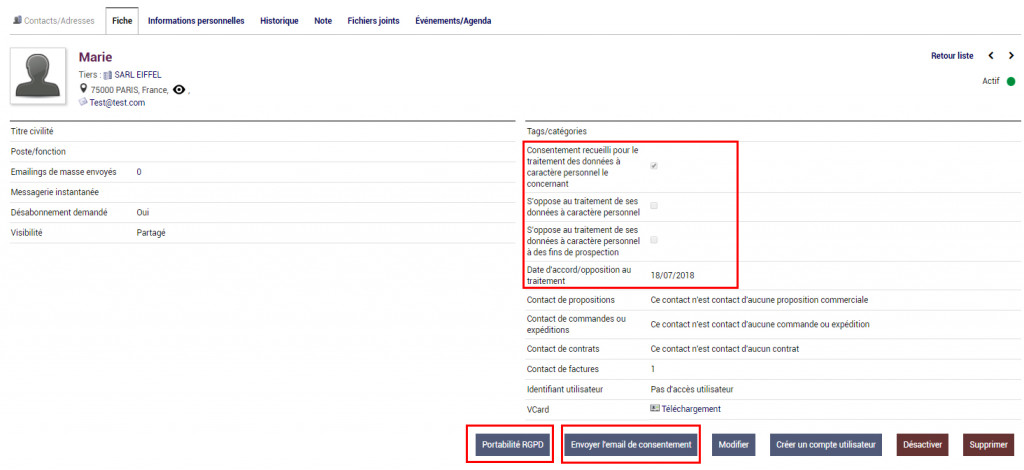
Task: Click the contact avatar photo placeholder
Action: point(38,76)
